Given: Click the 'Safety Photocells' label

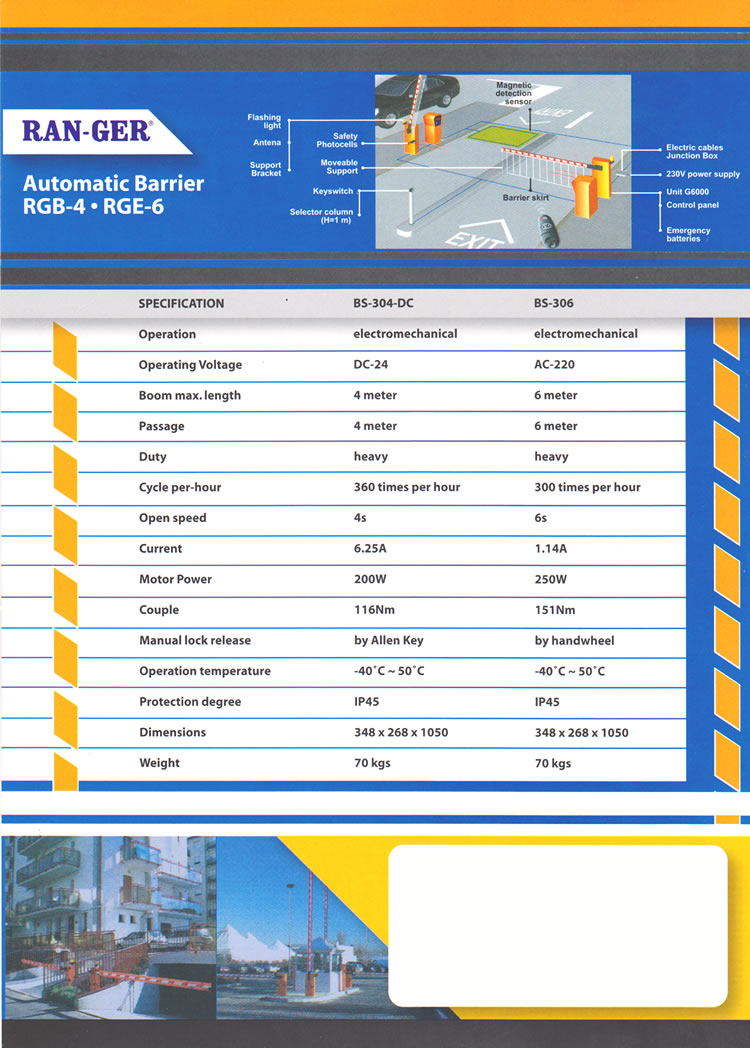Looking at the screenshot, I should tap(337, 140).
